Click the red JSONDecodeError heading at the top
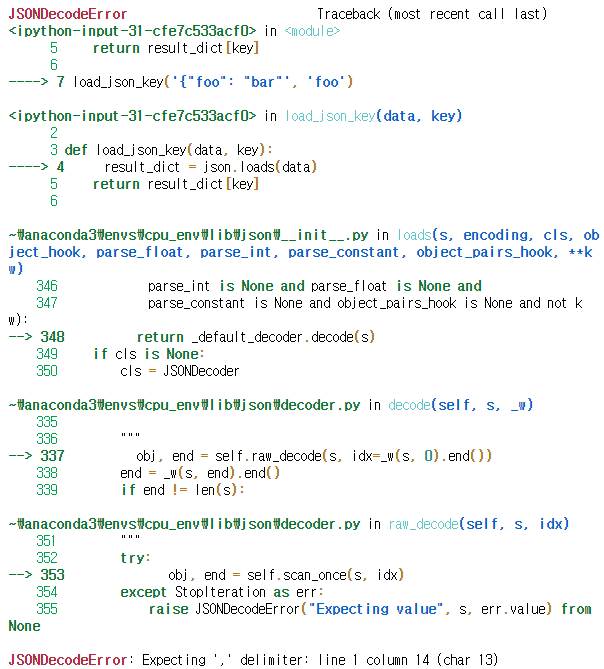Screen dimensions: 604x669 point(67,14)
